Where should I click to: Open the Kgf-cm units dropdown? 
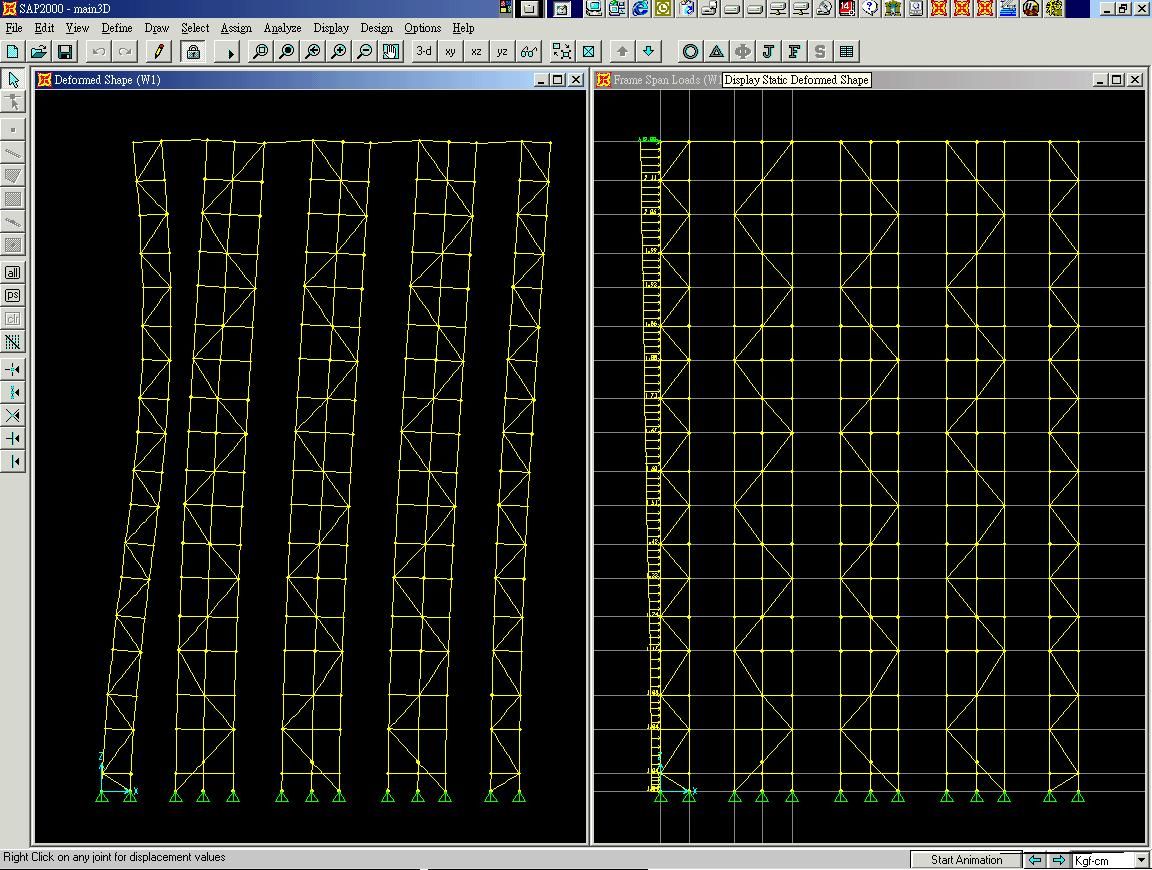[x=1141, y=860]
